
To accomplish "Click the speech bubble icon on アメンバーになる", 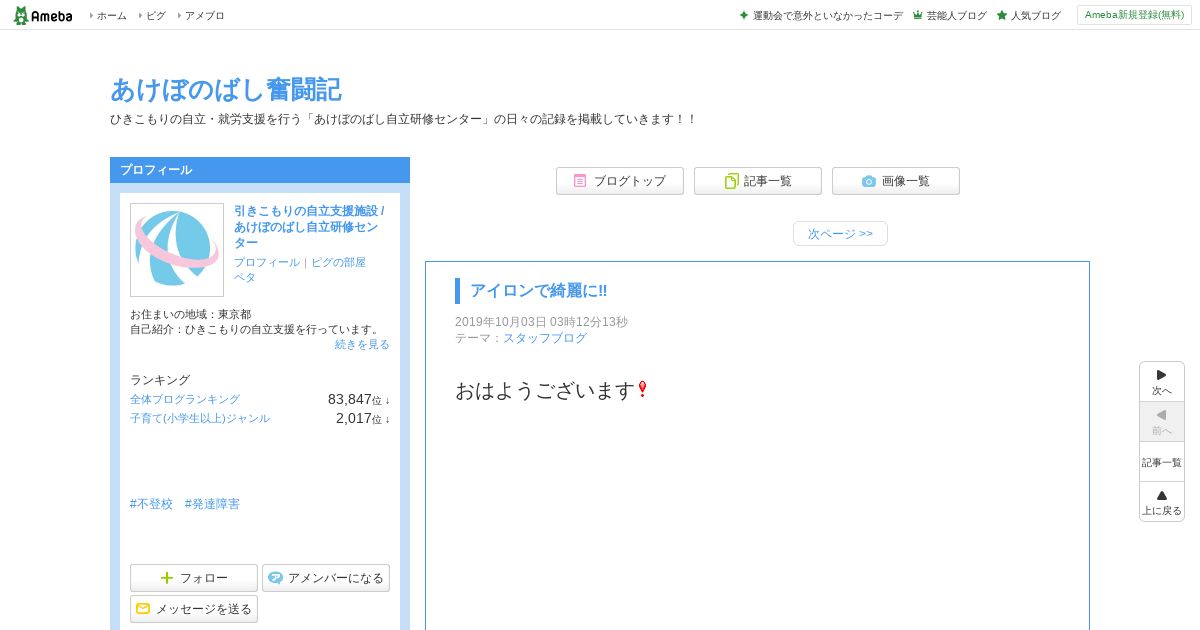I will [x=276, y=578].
